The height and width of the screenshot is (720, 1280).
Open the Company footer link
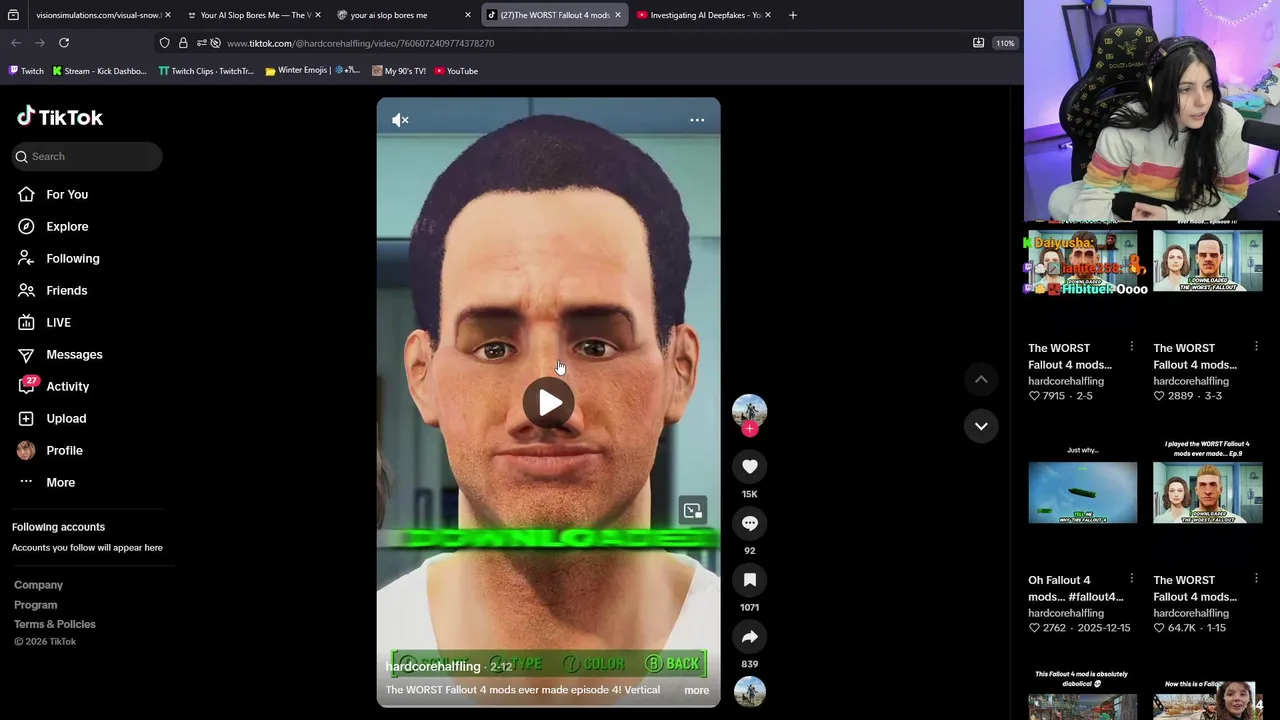38,585
